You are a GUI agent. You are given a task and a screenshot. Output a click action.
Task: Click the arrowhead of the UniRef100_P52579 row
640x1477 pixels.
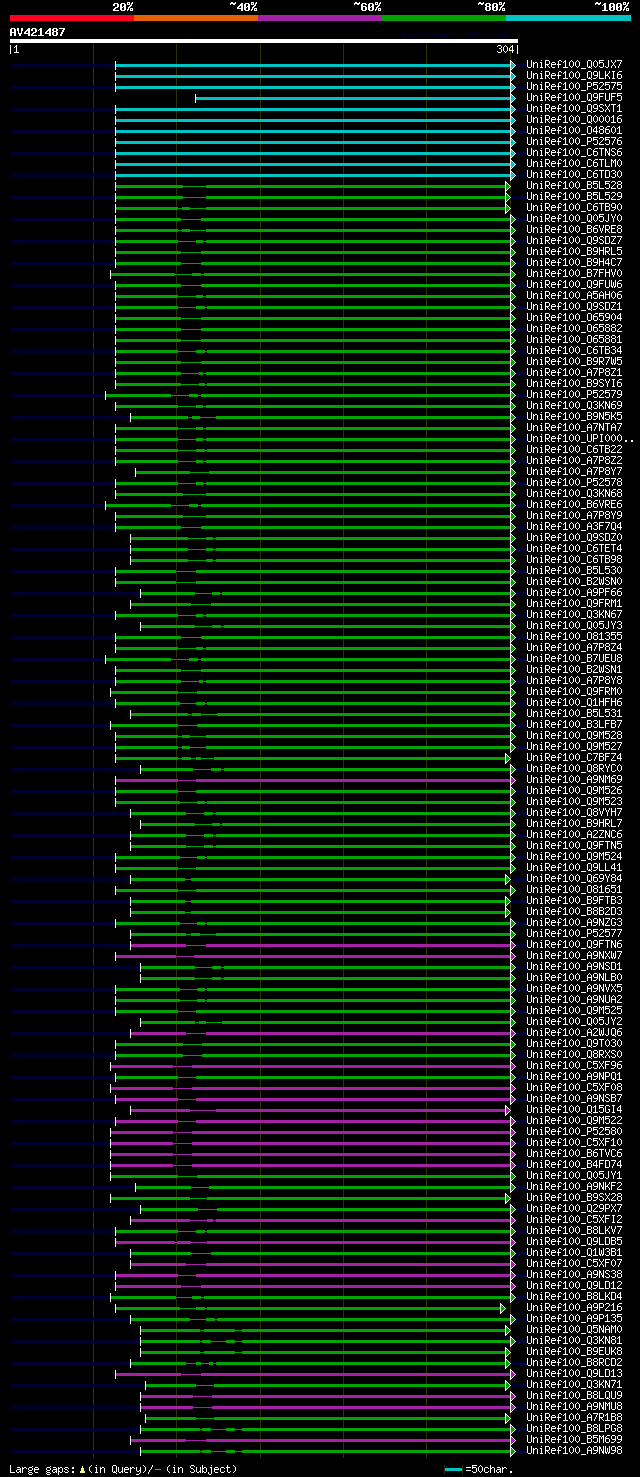513,395
